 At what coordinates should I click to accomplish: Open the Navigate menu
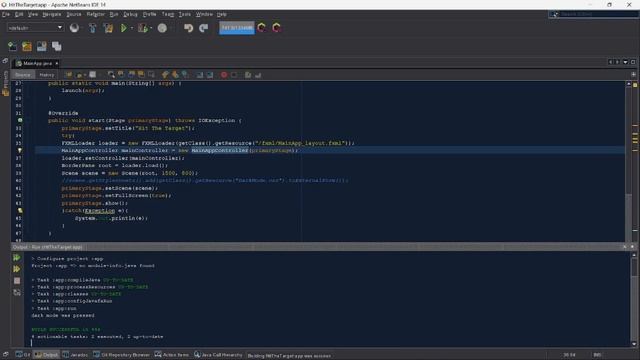click(x=52, y=14)
